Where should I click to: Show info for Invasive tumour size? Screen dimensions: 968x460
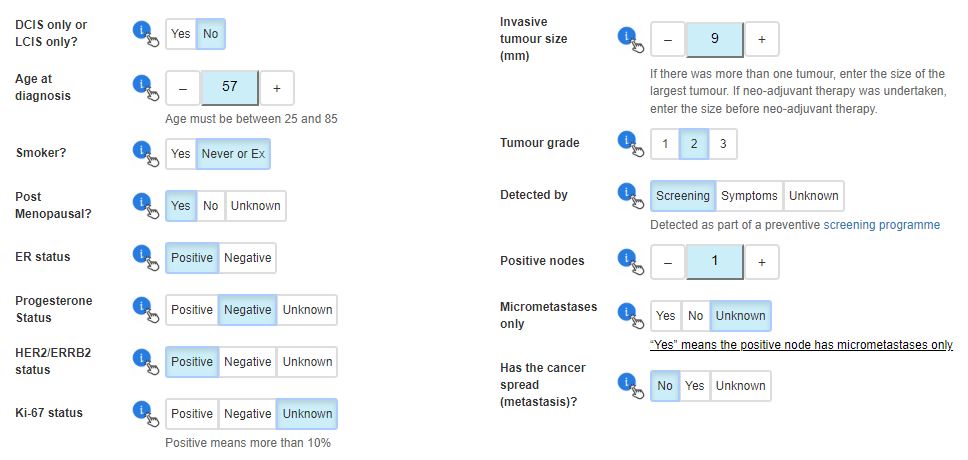tap(630, 39)
